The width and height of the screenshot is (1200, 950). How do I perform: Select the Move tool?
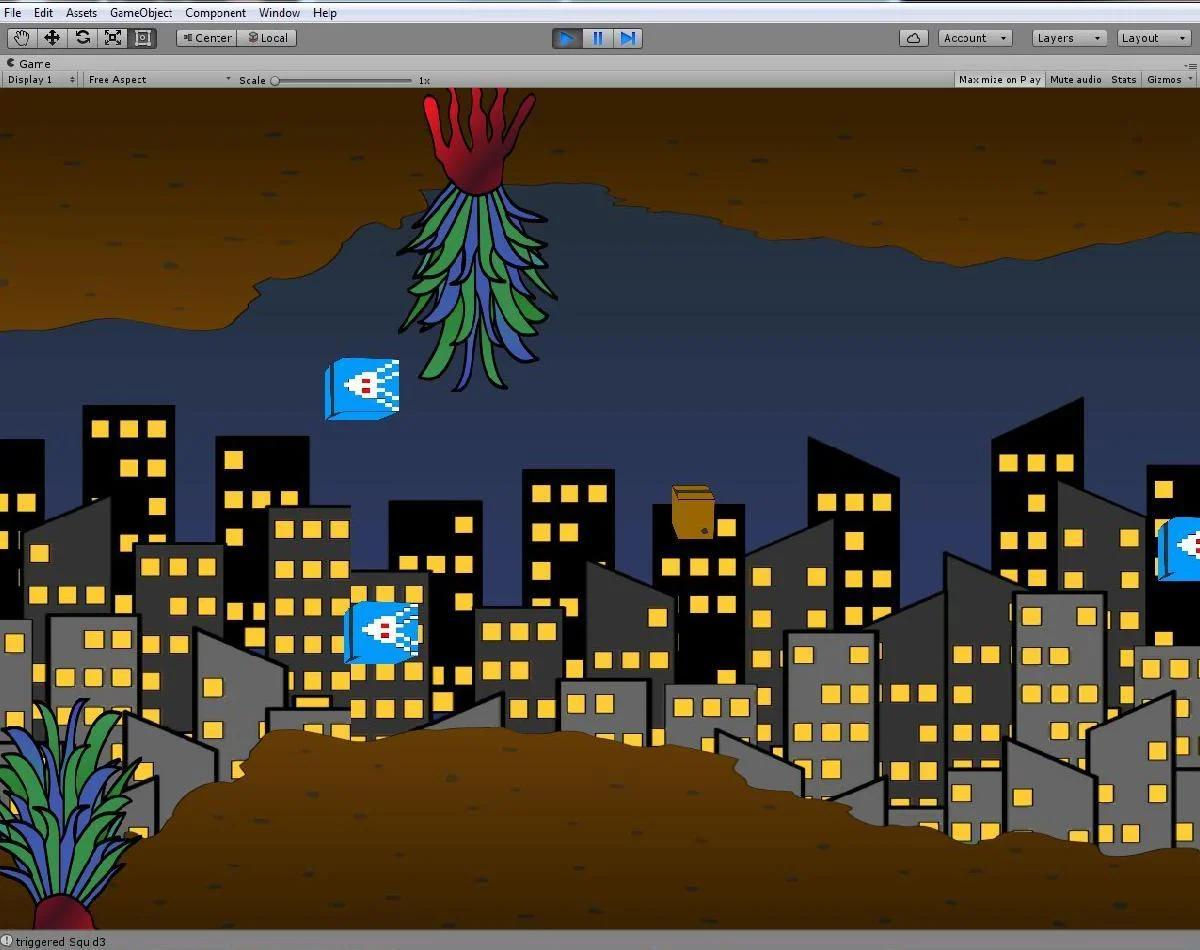(x=52, y=38)
